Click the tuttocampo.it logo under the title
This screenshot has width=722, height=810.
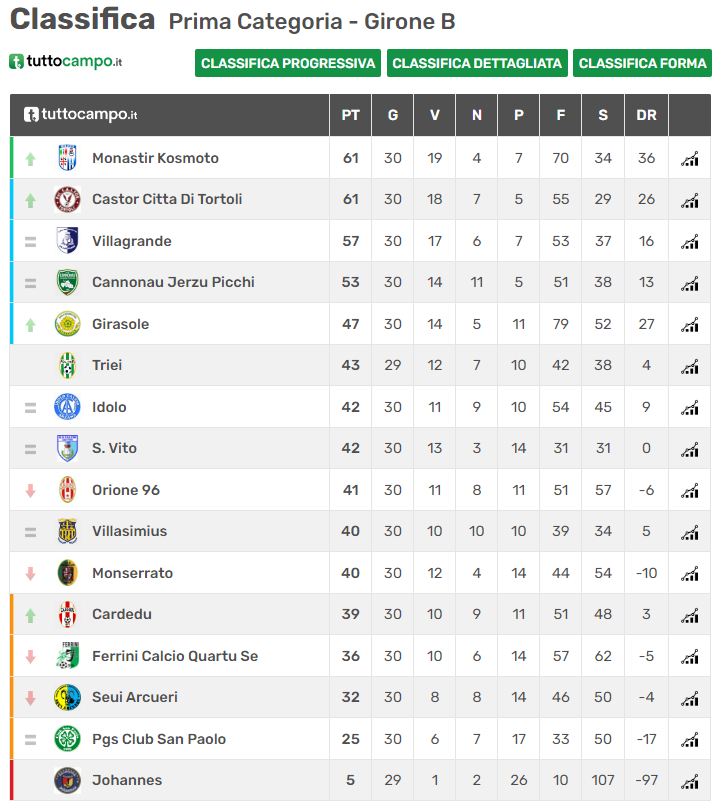pyautogui.click(x=66, y=61)
